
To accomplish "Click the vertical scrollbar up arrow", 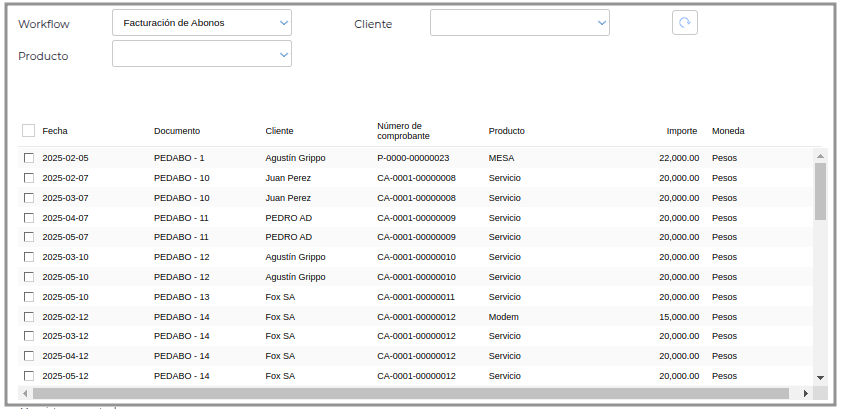I will point(820,156).
